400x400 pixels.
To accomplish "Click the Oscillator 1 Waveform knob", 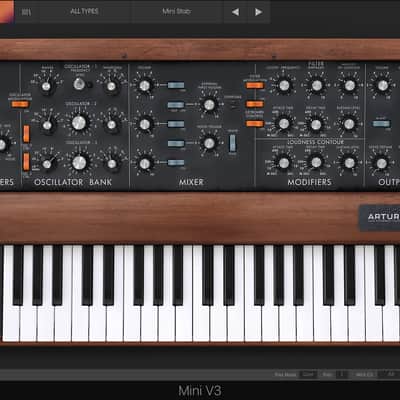I will click(x=111, y=86).
